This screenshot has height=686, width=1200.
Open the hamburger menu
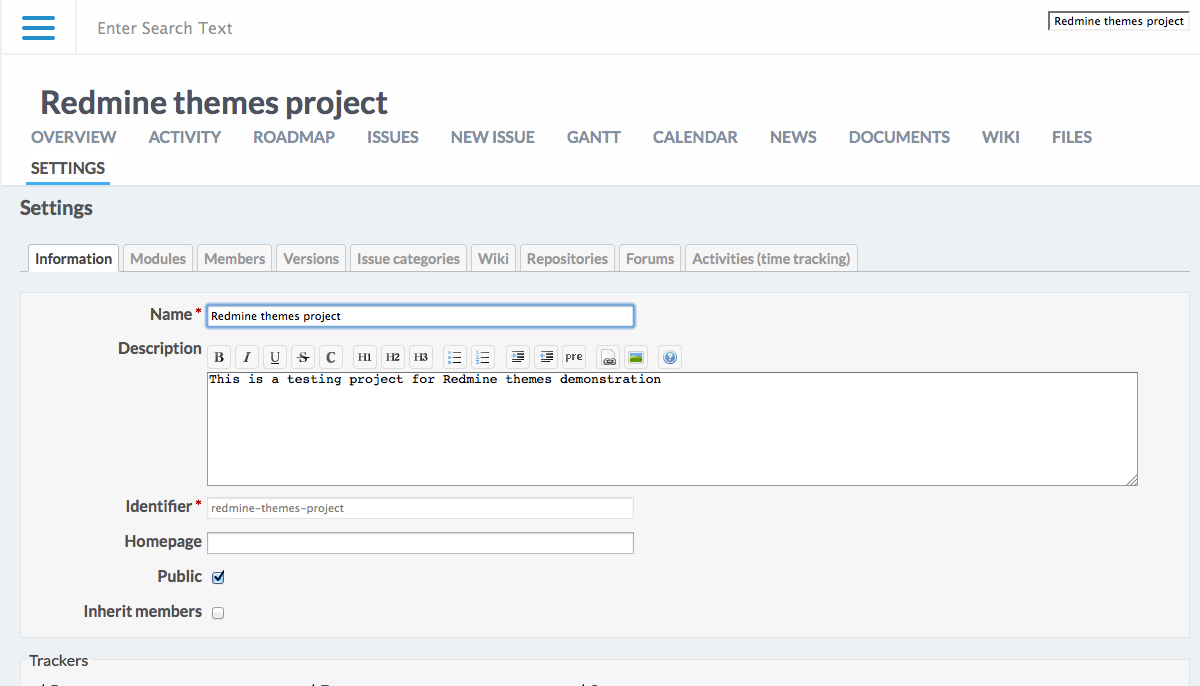click(x=39, y=28)
